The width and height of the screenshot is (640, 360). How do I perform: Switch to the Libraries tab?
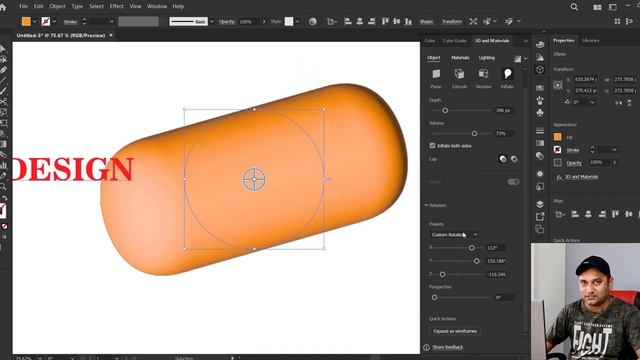click(x=590, y=40)
